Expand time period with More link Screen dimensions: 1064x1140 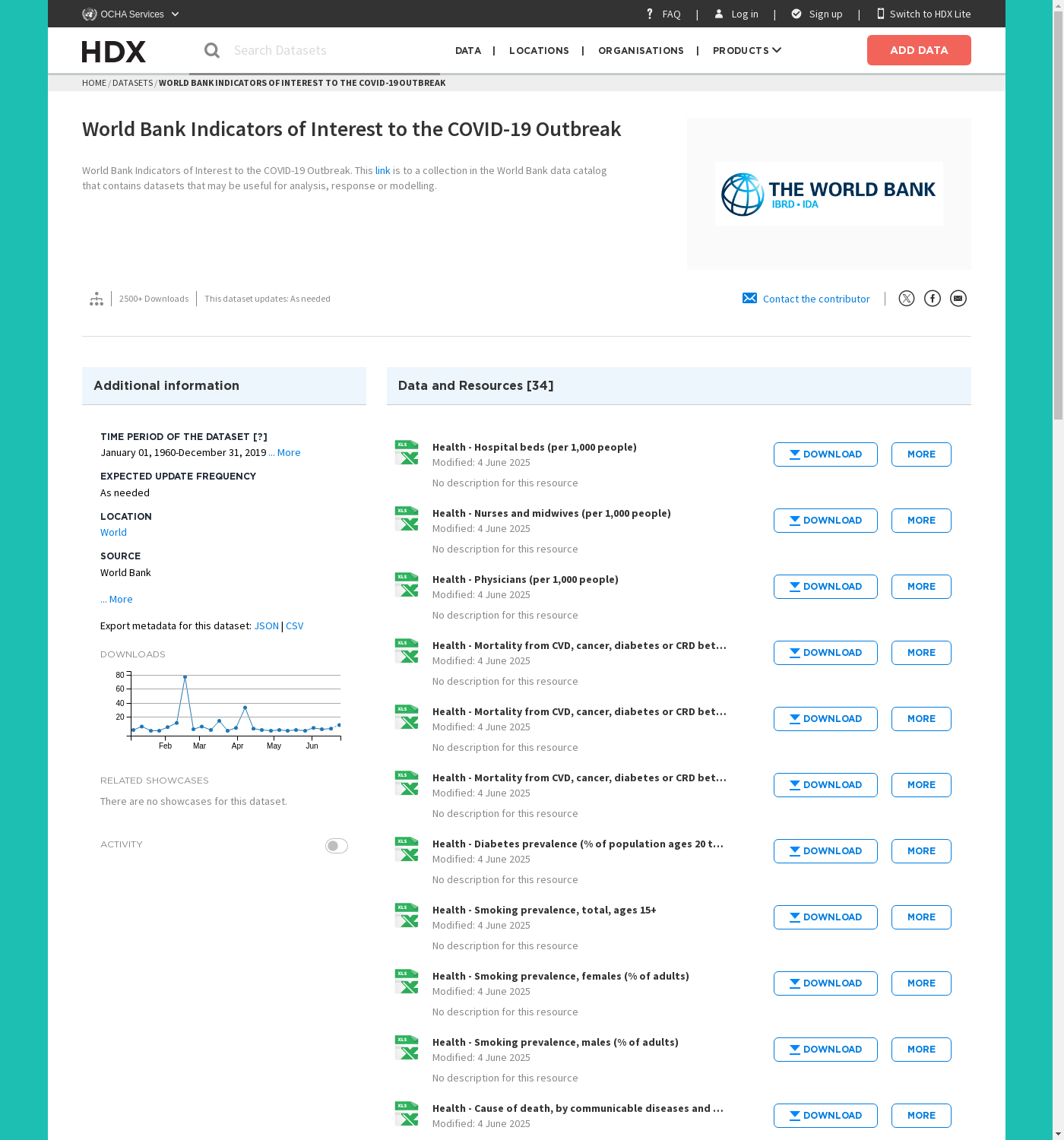[x=284, y=452]
